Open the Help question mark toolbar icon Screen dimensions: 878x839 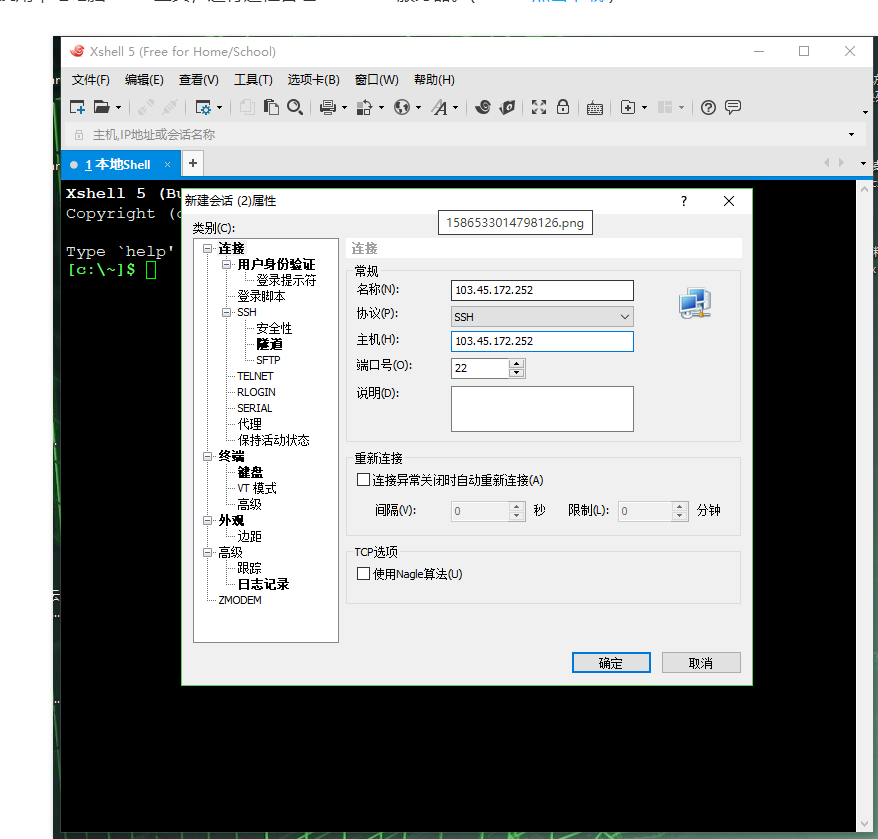[708, 107]
